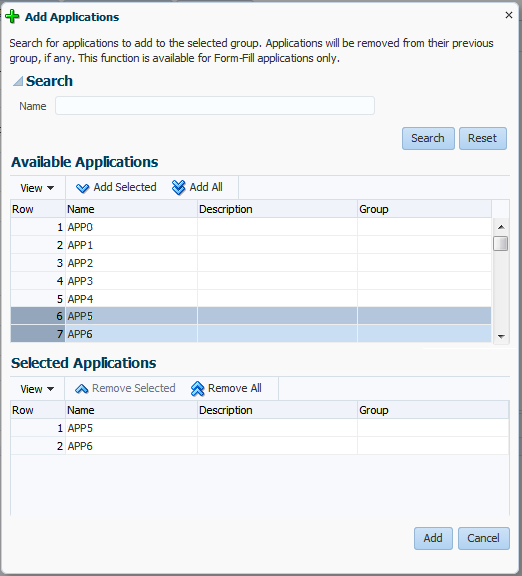
Task: Click the Available Applications scrollbar thumb
Action: 501,244
